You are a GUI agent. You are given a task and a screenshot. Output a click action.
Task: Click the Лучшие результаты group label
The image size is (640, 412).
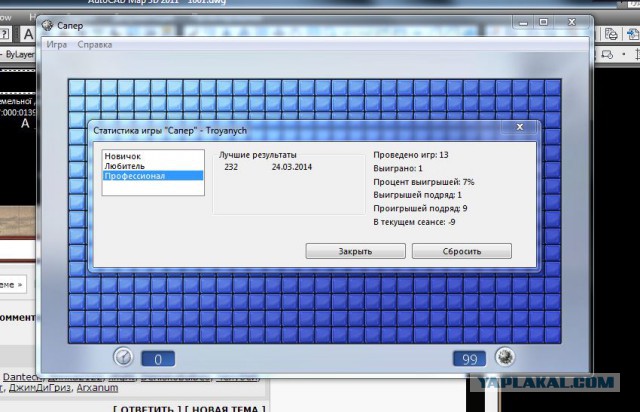258,155
